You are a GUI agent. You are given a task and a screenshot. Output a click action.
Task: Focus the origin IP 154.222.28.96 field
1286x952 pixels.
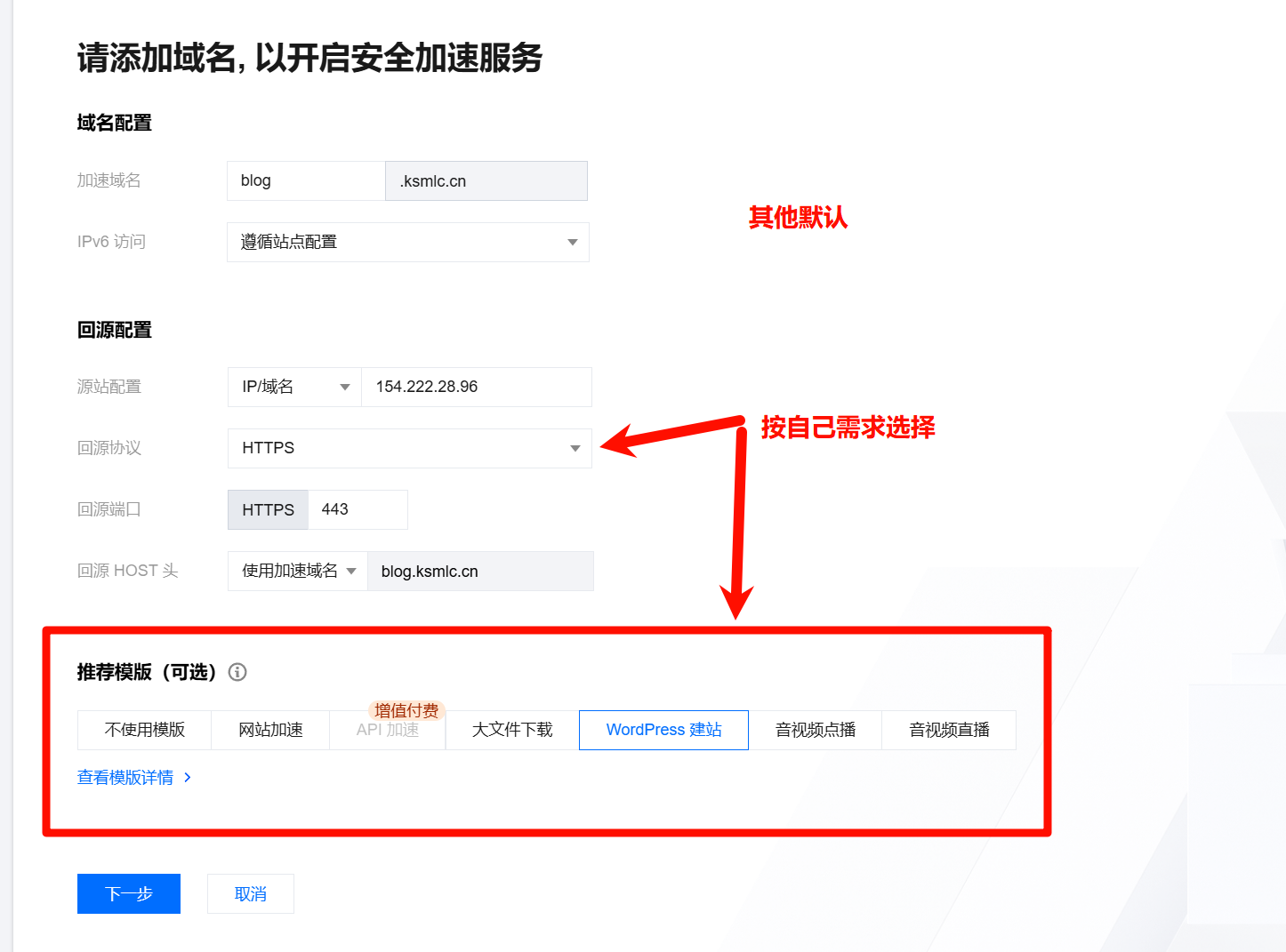click(x=476, y=387)
